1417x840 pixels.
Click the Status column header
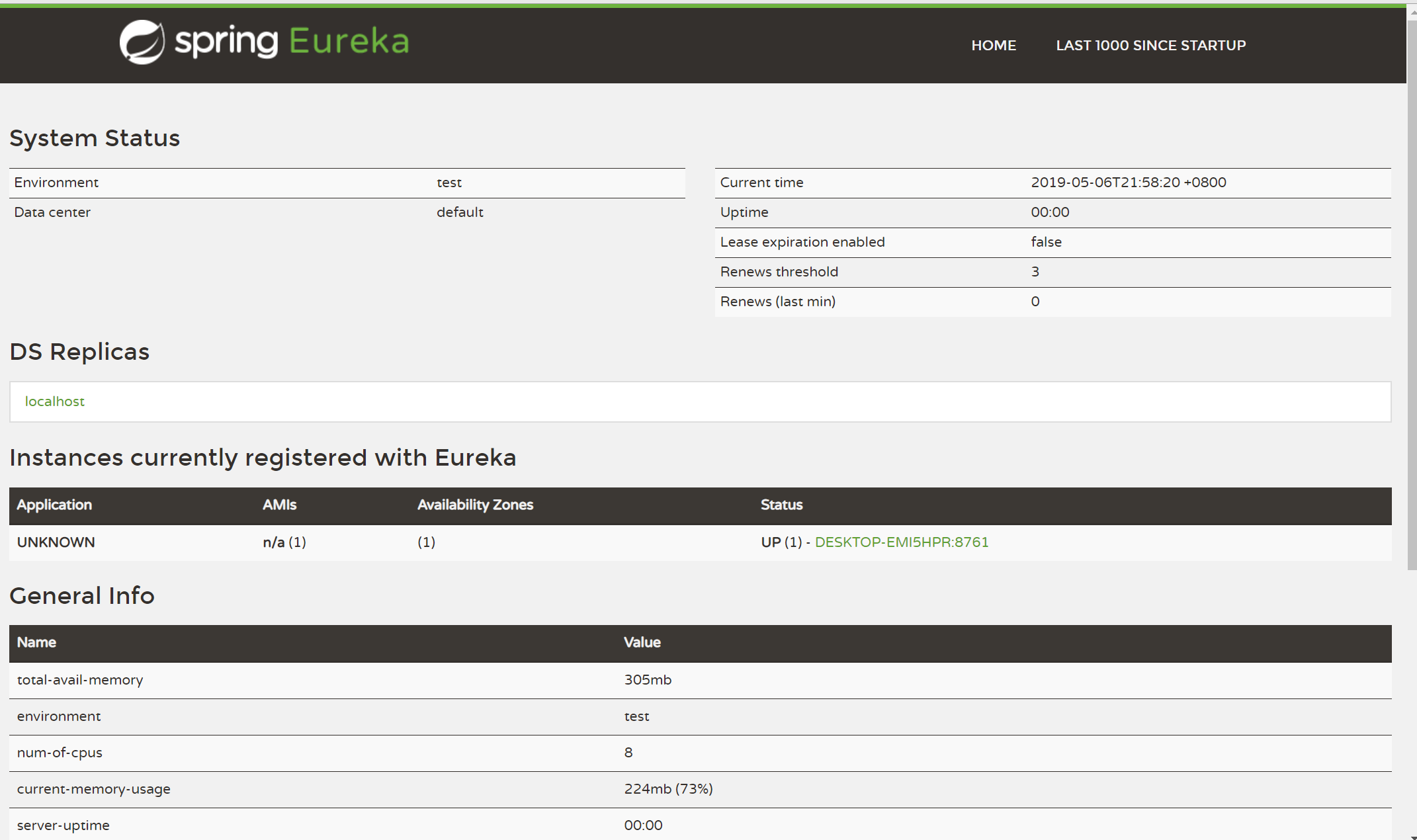point(781,505)
